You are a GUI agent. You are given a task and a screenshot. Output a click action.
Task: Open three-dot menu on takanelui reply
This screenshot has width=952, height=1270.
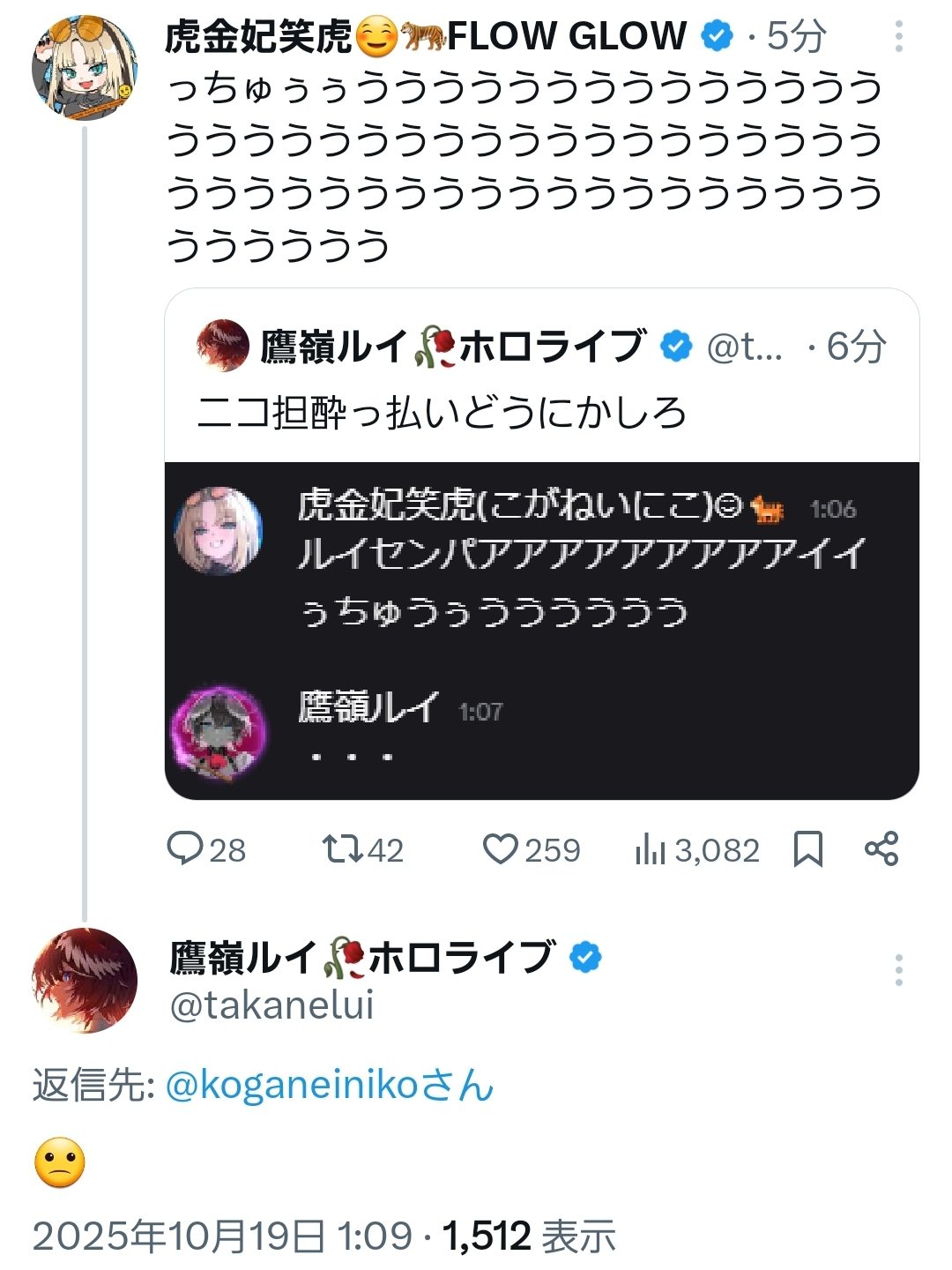[x=898, y=970]
